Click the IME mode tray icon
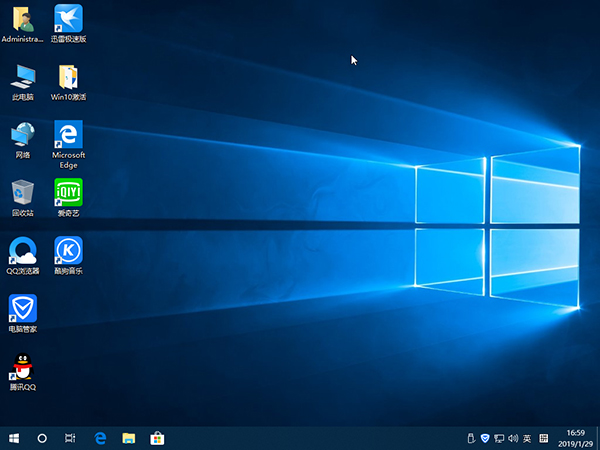The image size is (600, 450). tap(543, 438)
